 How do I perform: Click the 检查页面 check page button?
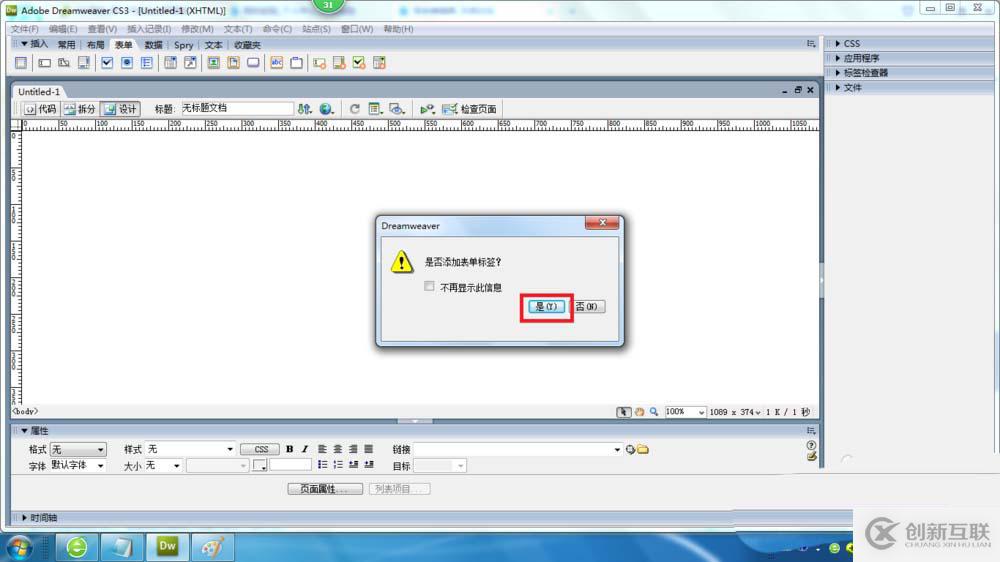(470, 109)
